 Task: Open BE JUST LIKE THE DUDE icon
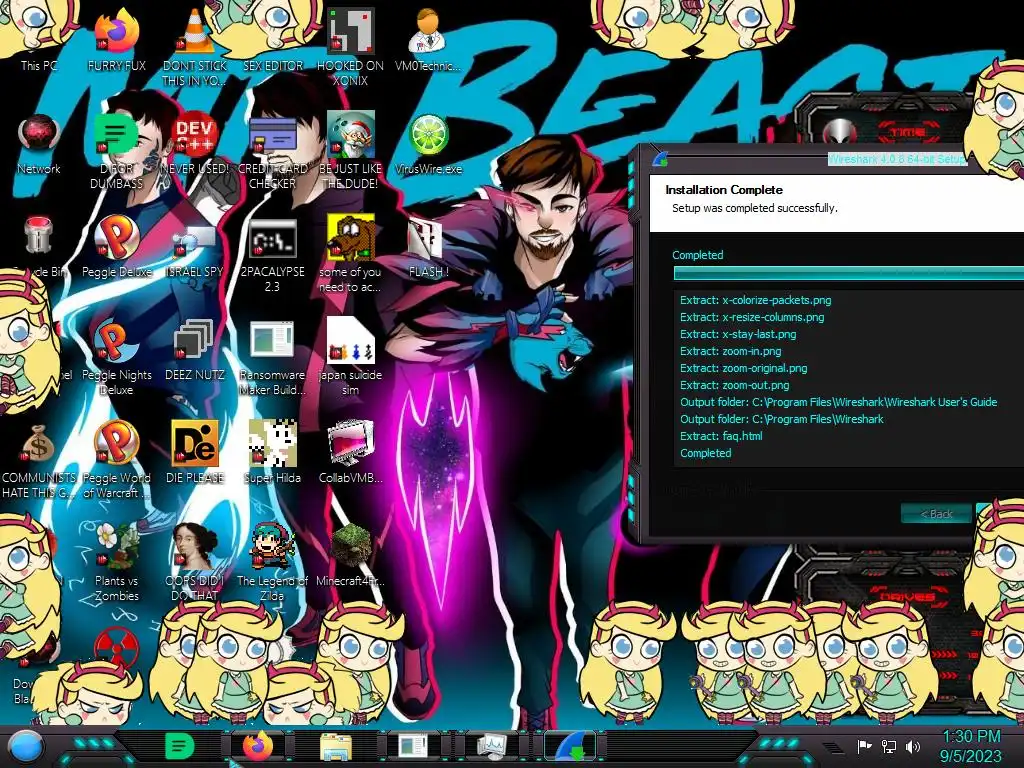(351, 136)
